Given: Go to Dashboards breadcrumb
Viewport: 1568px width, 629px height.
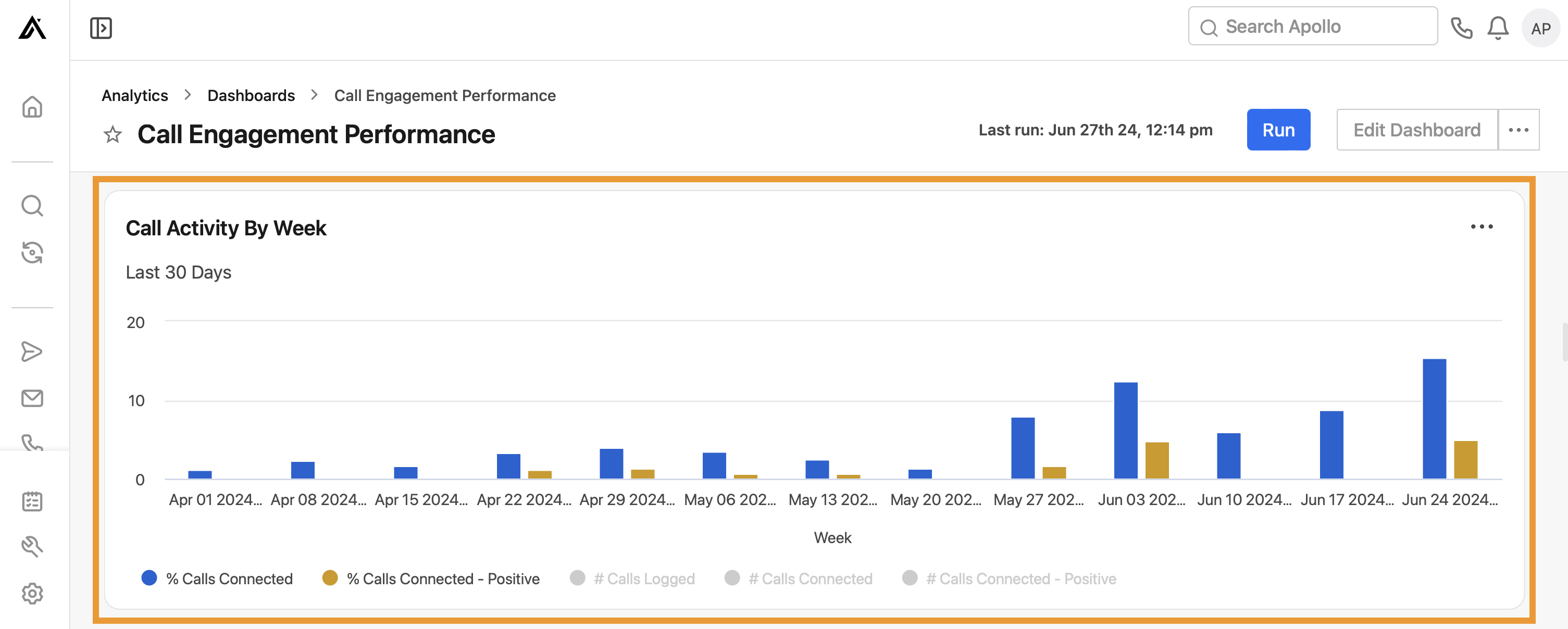Looking at the screenshot, I should pyautogui.click(x=251, y=95).
